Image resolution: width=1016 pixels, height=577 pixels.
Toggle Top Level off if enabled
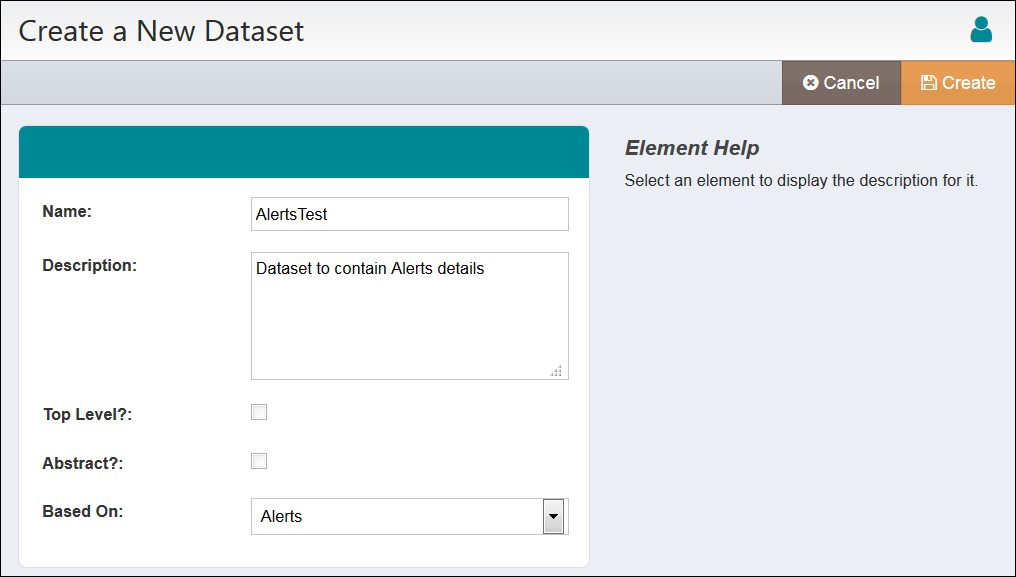pyautogui.click(x=259, y=411)
